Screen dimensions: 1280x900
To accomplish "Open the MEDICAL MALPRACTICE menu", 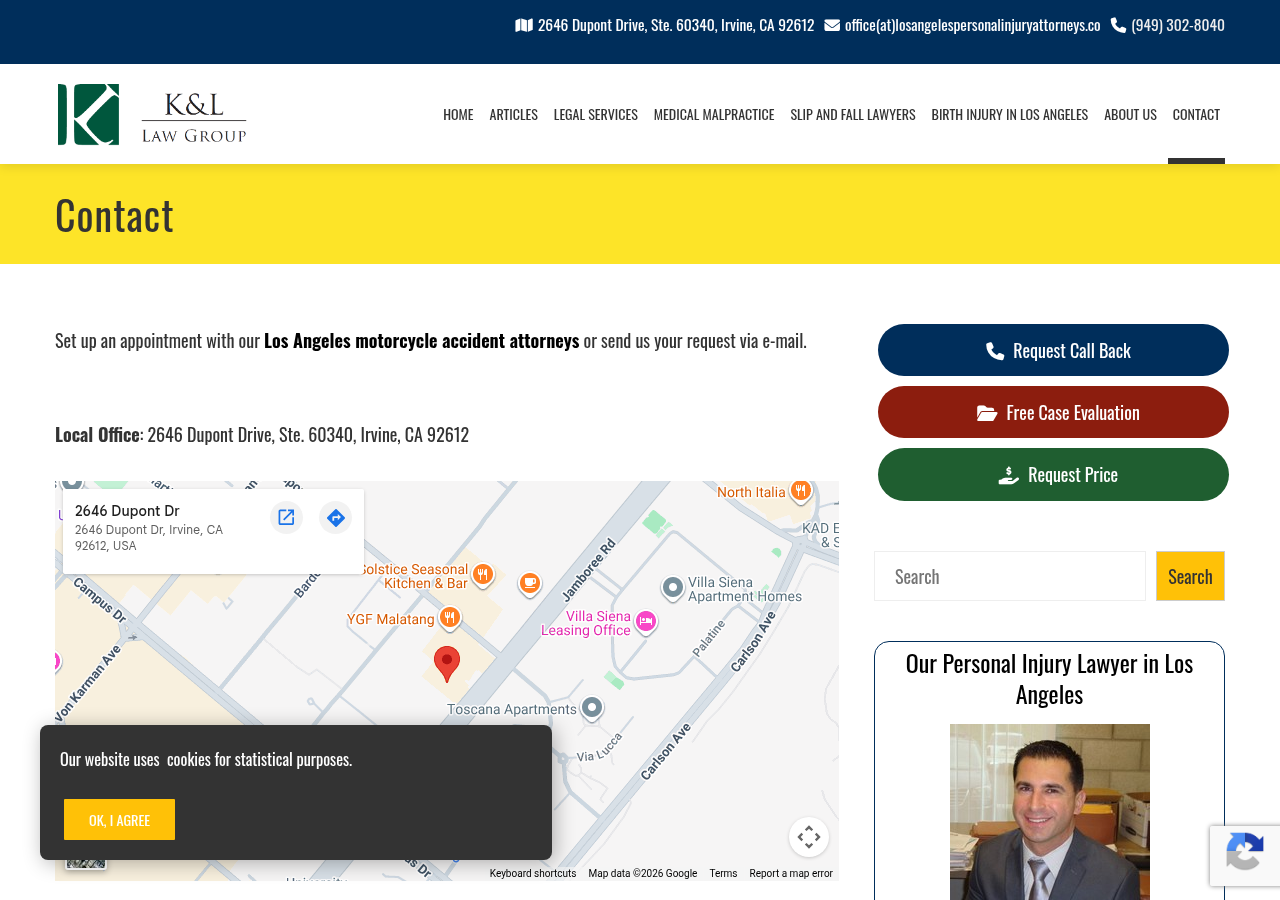I will [714, 113].
